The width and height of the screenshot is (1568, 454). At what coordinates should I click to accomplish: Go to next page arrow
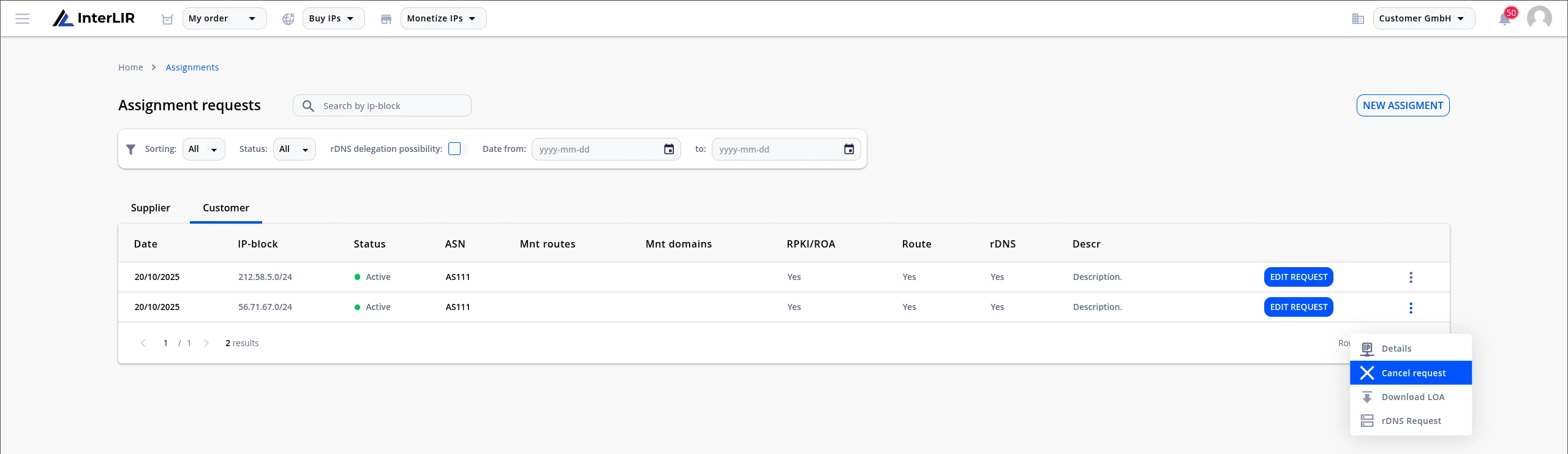(206, 343)
